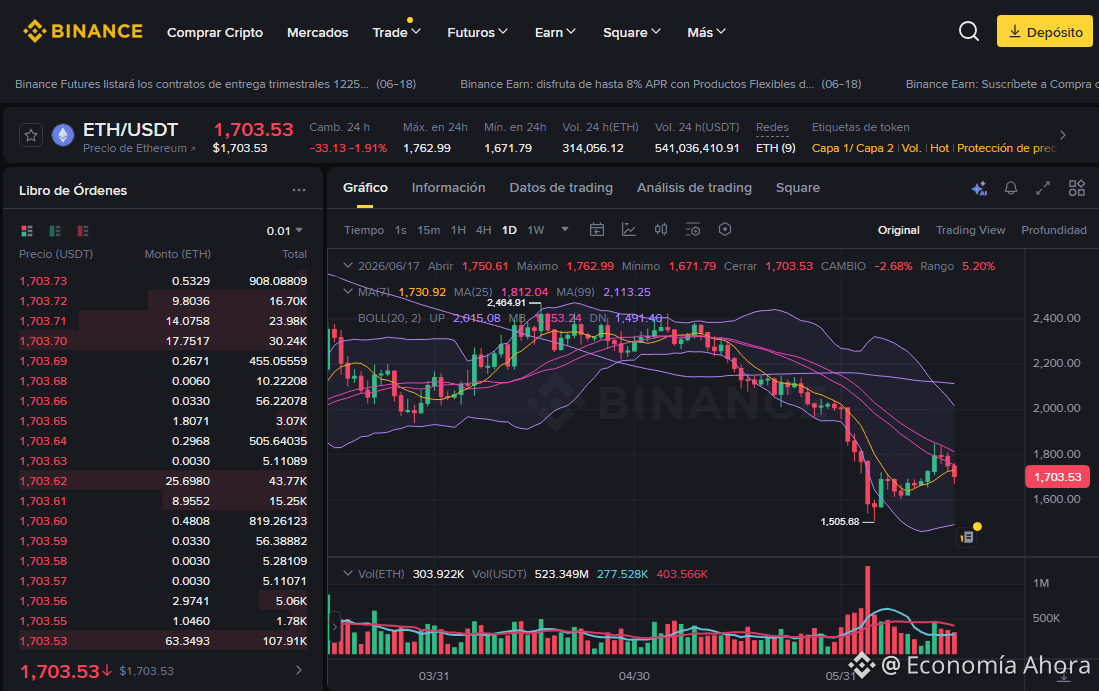Switch chart to Trading View
Viewport: 1099px width, 691px height.
point(970,230)
